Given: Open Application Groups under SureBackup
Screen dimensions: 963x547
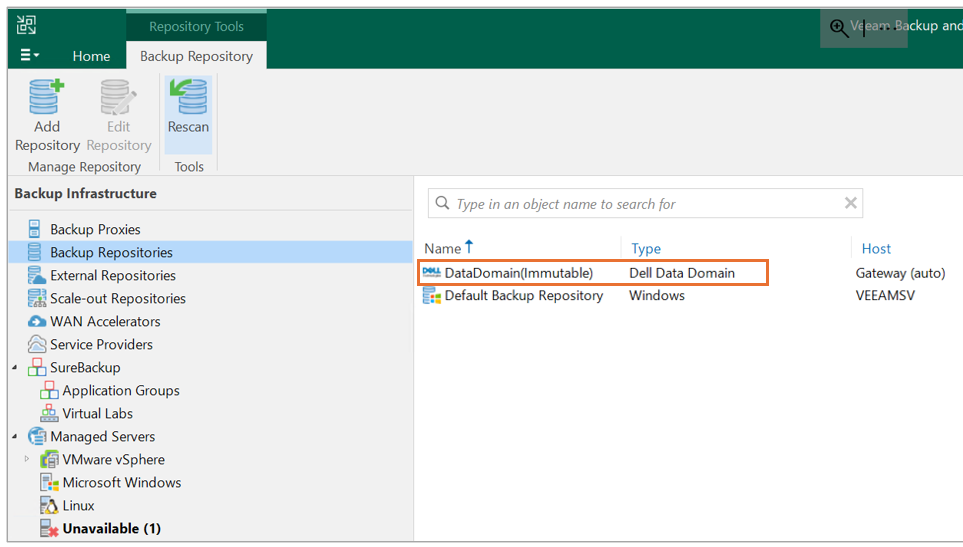Looking at the screenshot, I should click(121, 390).
